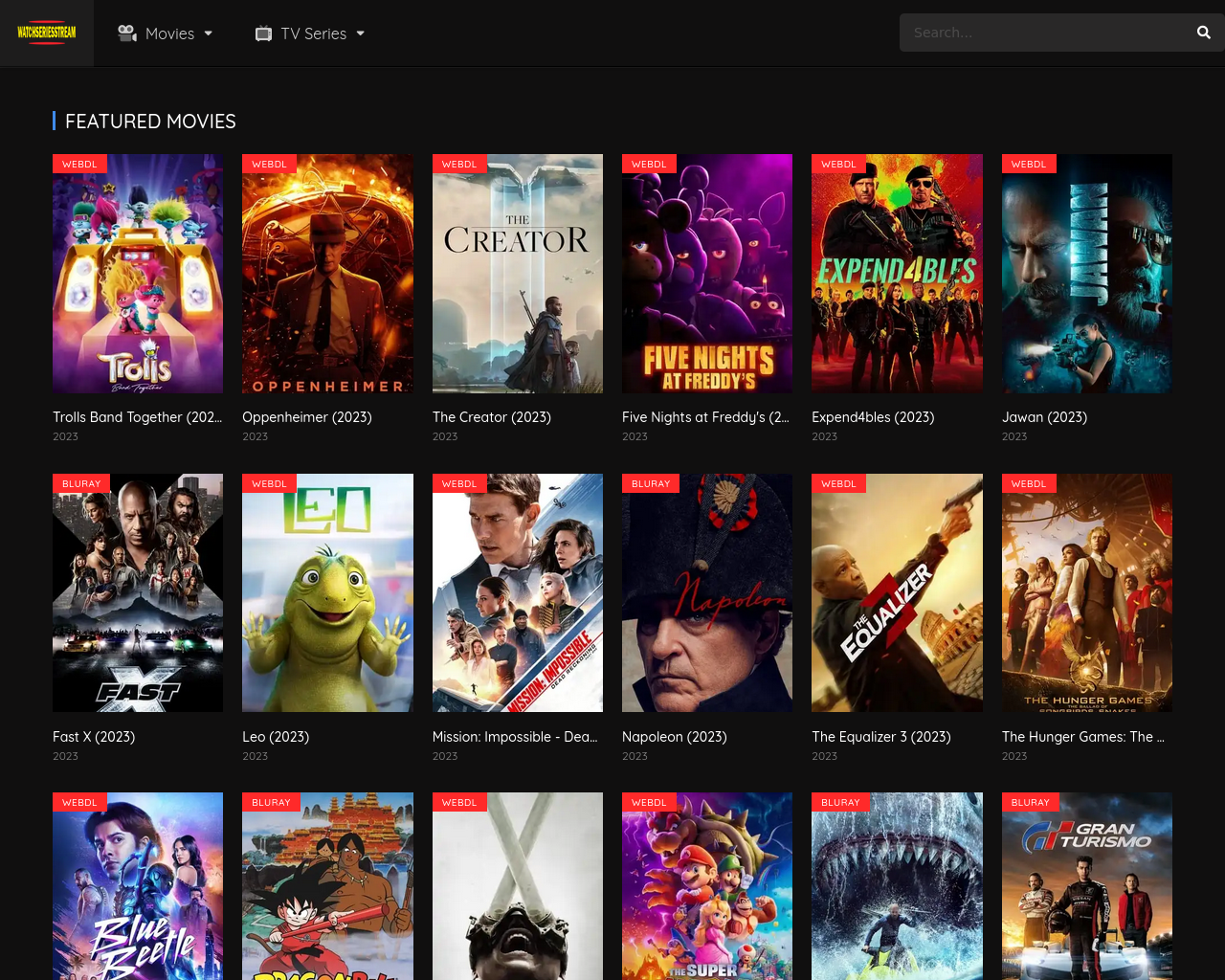Open Five Nights at Freddy's poster
The image size is (1225, 980).
[707, 274]
